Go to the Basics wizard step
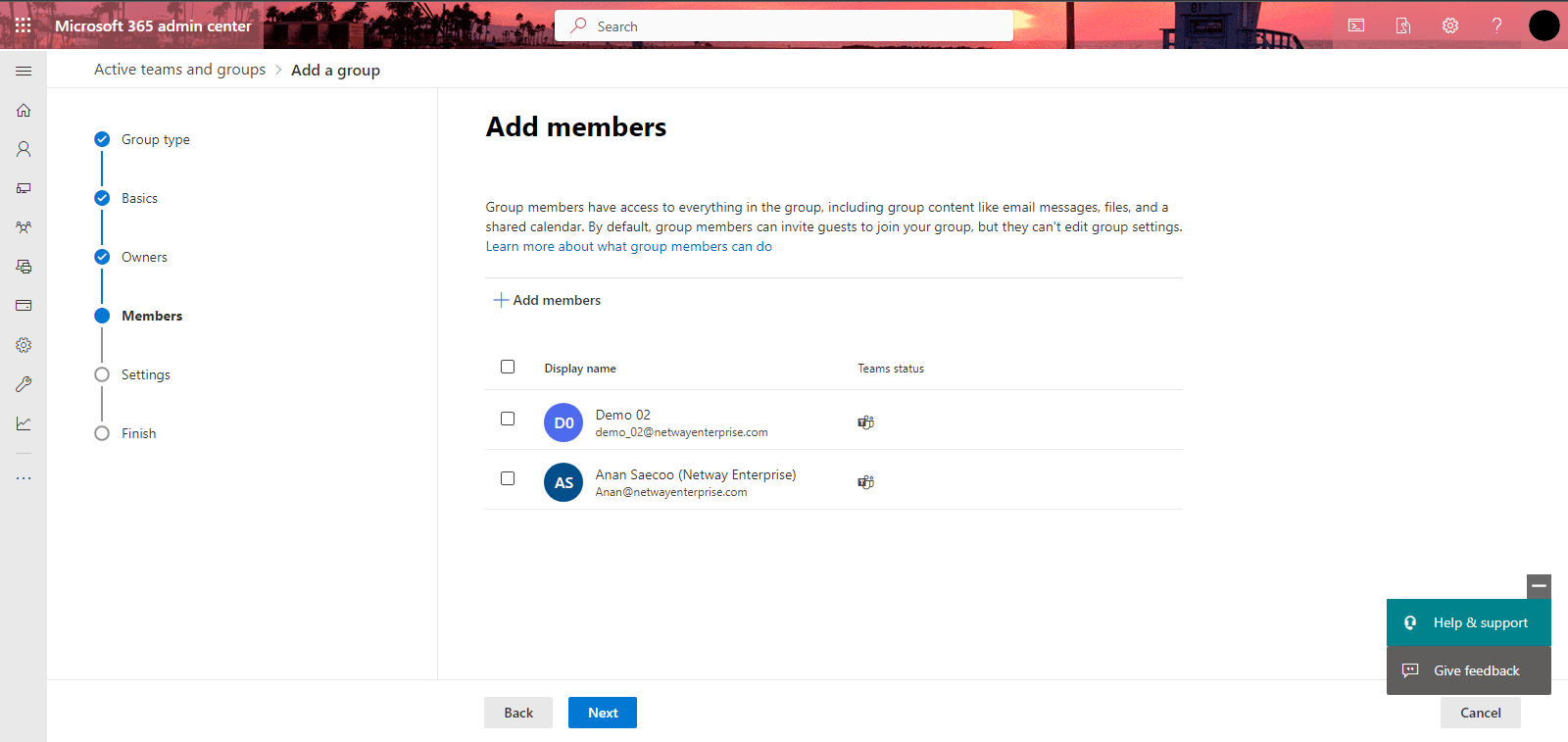The width and height of the screenshot is (1568, 742). point(139,198)
